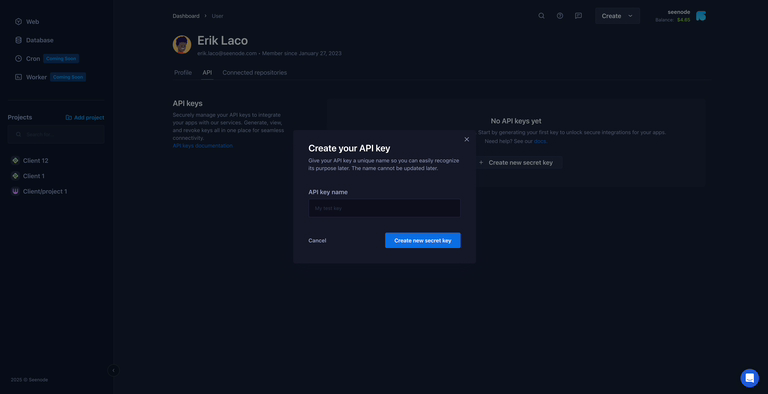Open the docs link in empty state

point(540,141)
